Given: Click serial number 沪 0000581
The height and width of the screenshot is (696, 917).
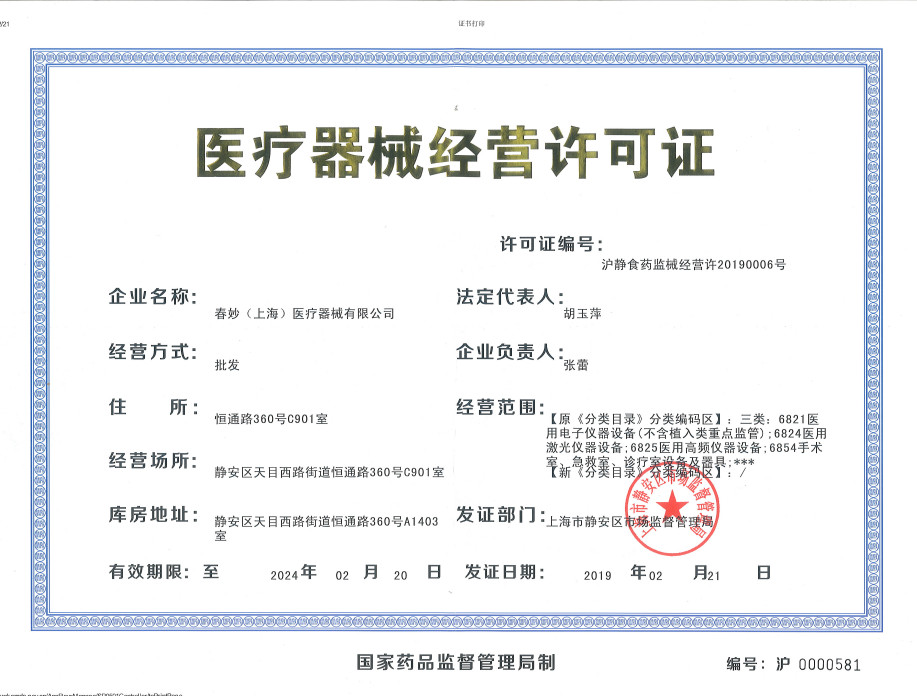Looking at the screenshot, I should click(818, 664).
